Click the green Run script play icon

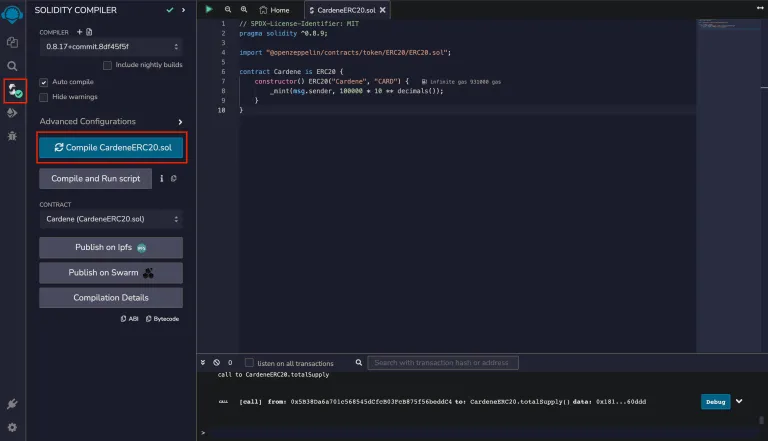tap(209, 9)
